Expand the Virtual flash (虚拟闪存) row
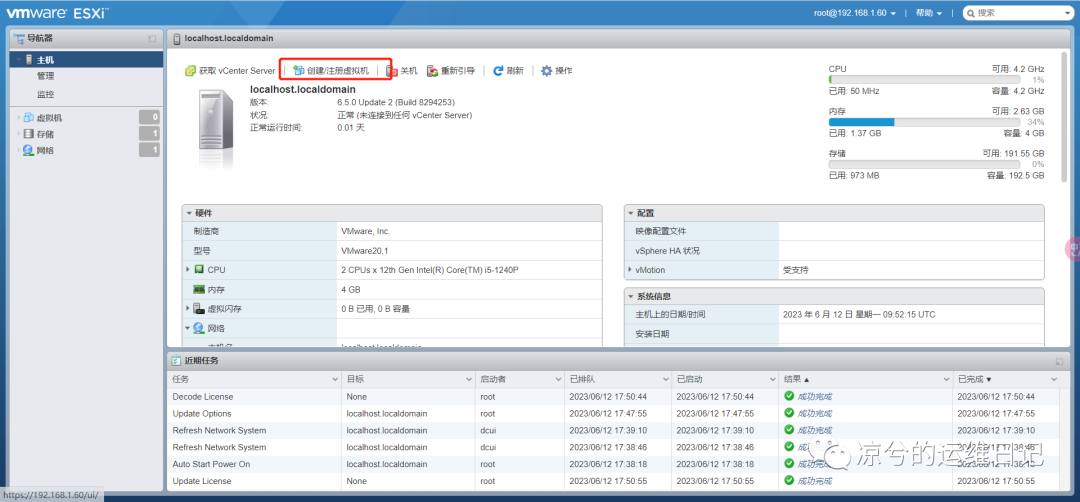Viewport: 1080px width, 502px height. click(x=187, y=309)
